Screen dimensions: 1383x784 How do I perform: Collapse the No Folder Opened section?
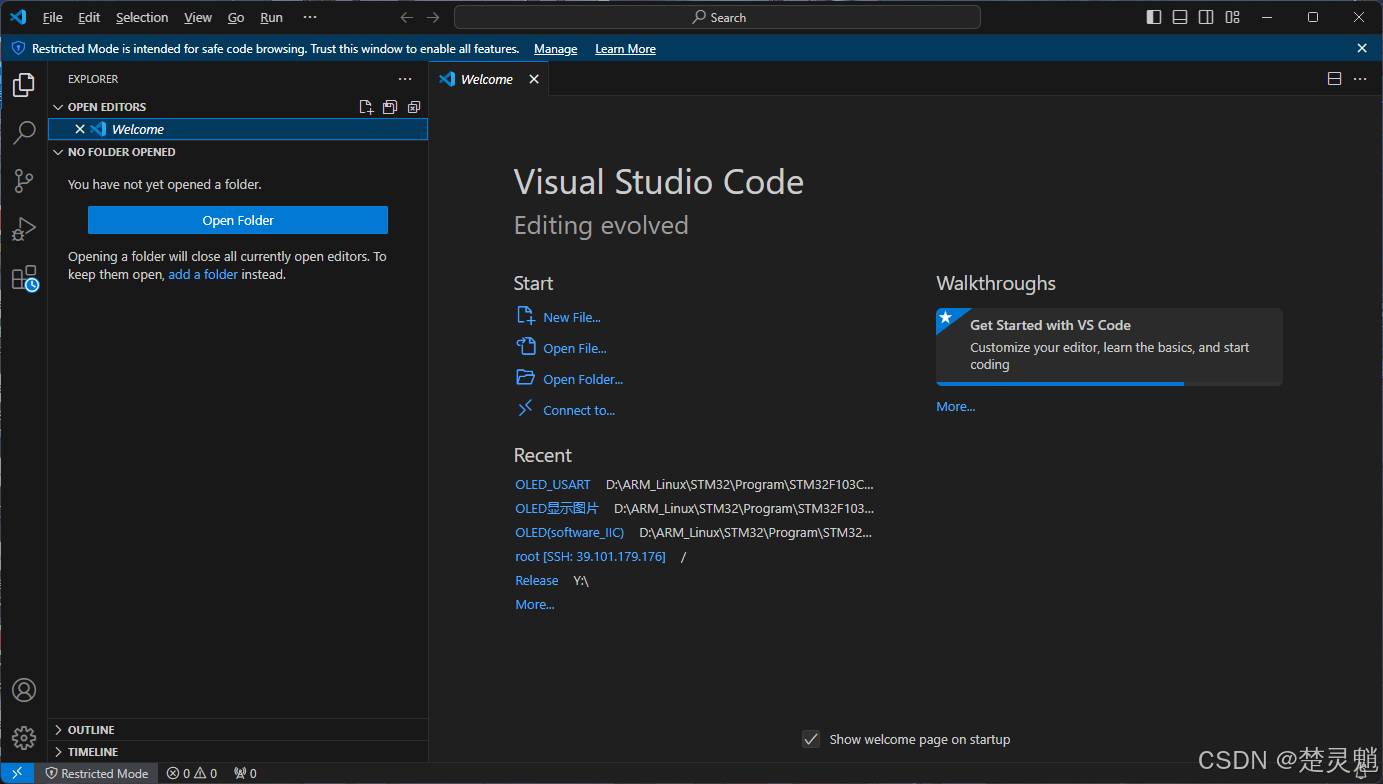[57, 152]
